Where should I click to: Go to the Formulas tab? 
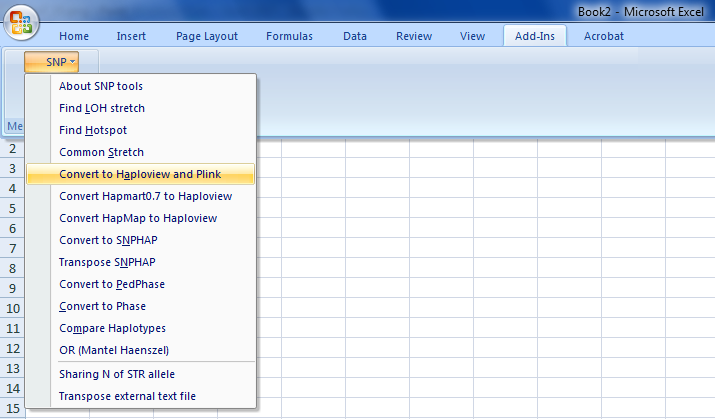pos(289,36)
